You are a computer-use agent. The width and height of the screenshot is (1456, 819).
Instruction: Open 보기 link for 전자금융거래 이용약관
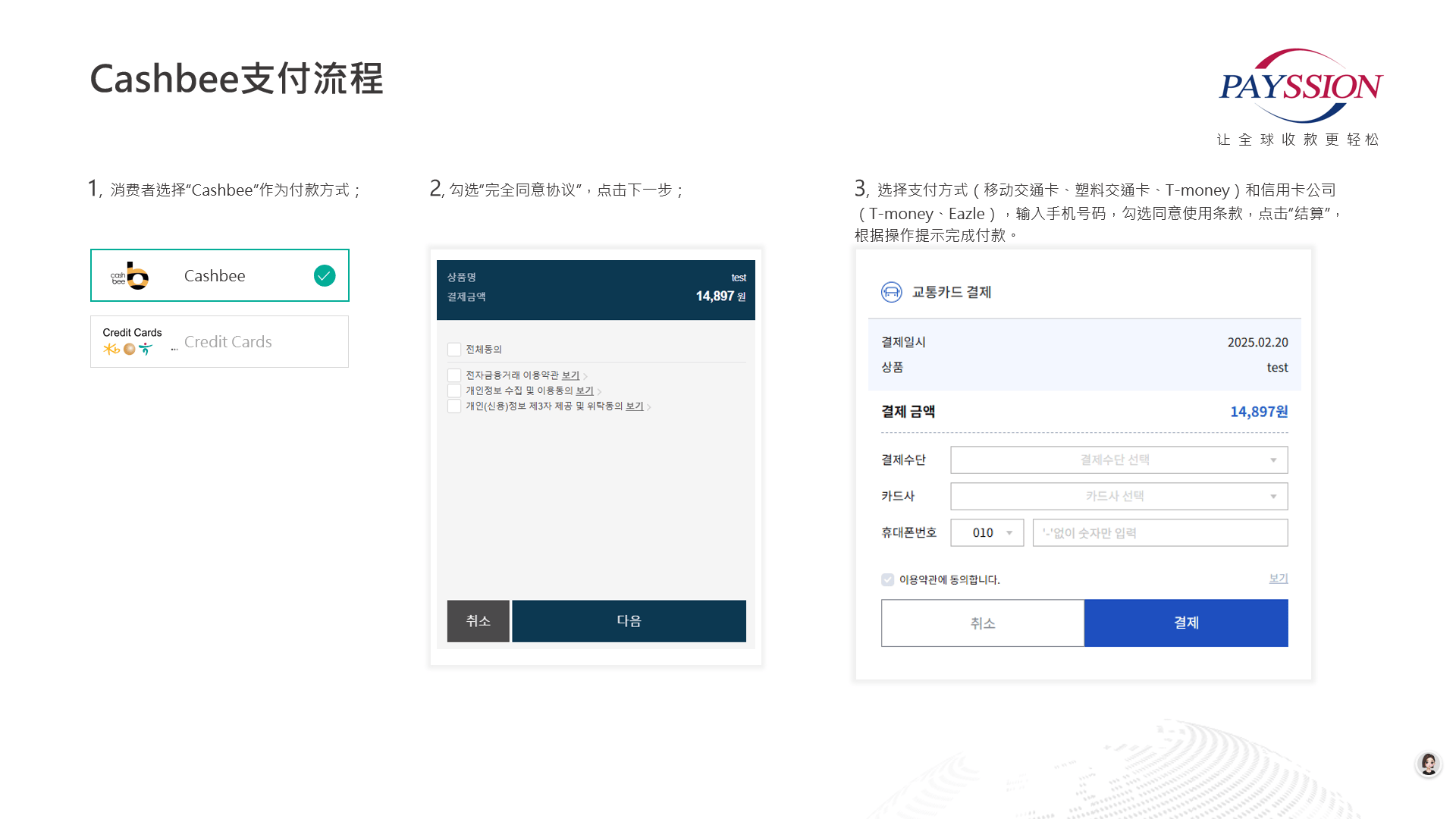tap(570, 375)
